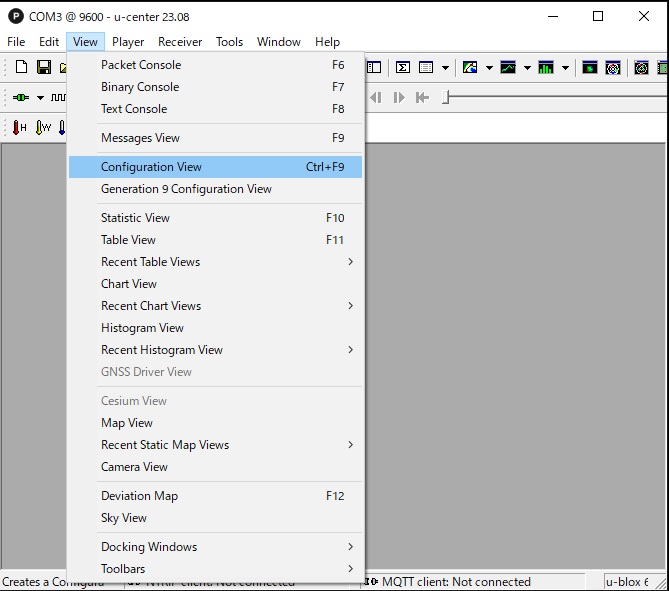Click the player rewind-to-start button
The image size is (669, 591).
point(422,98)
